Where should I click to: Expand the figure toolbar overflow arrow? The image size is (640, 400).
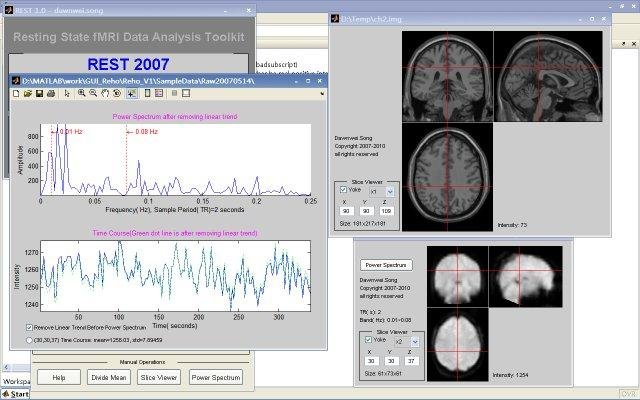(x=322, y=94)
